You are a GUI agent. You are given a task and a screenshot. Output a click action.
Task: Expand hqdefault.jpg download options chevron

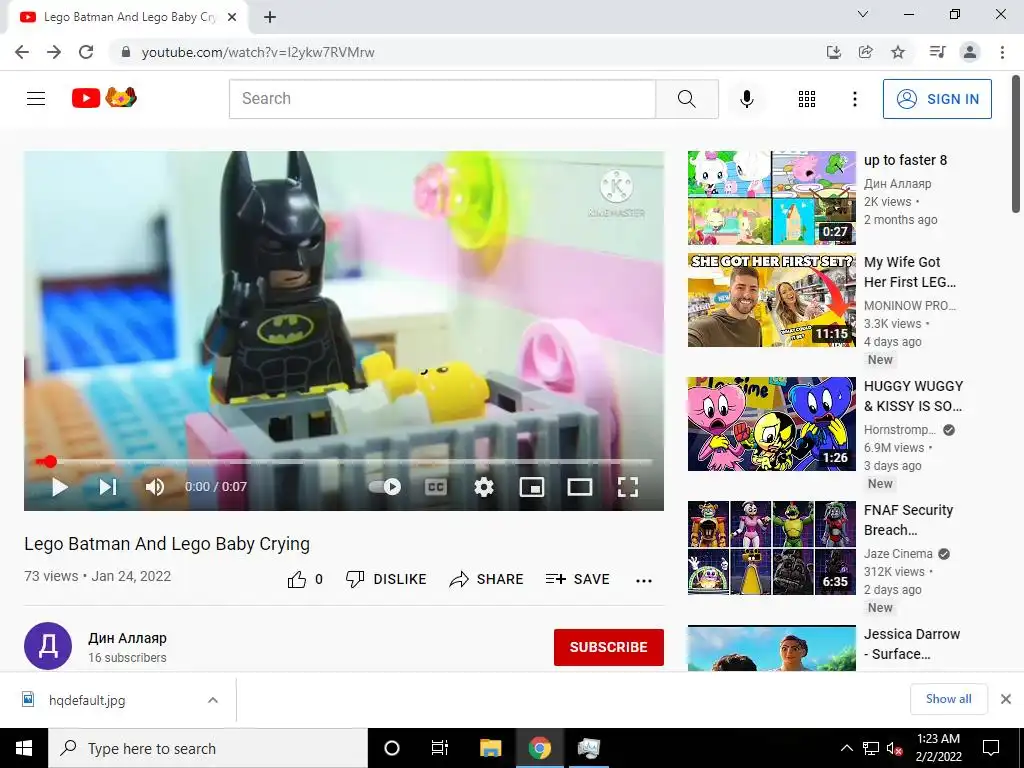pos(213,700)
